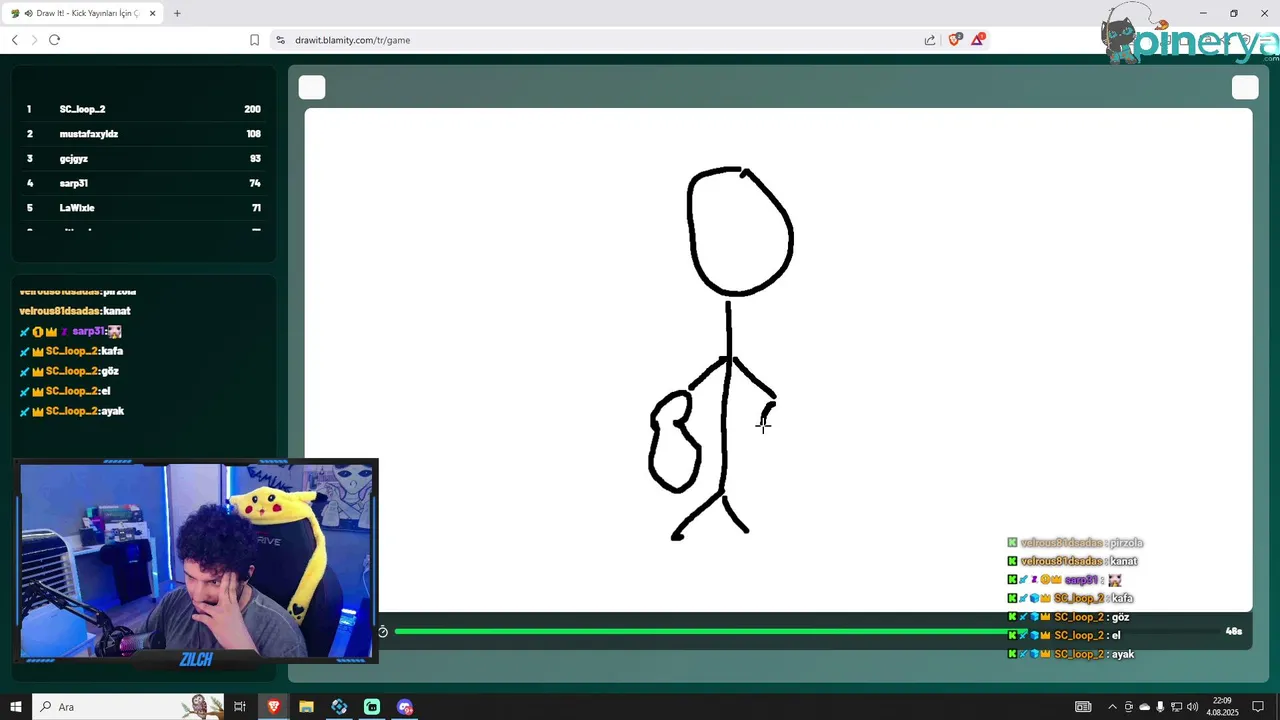1280x720 pixels.
Task: Open Task View on taskbar
Action: pos(240,707)
